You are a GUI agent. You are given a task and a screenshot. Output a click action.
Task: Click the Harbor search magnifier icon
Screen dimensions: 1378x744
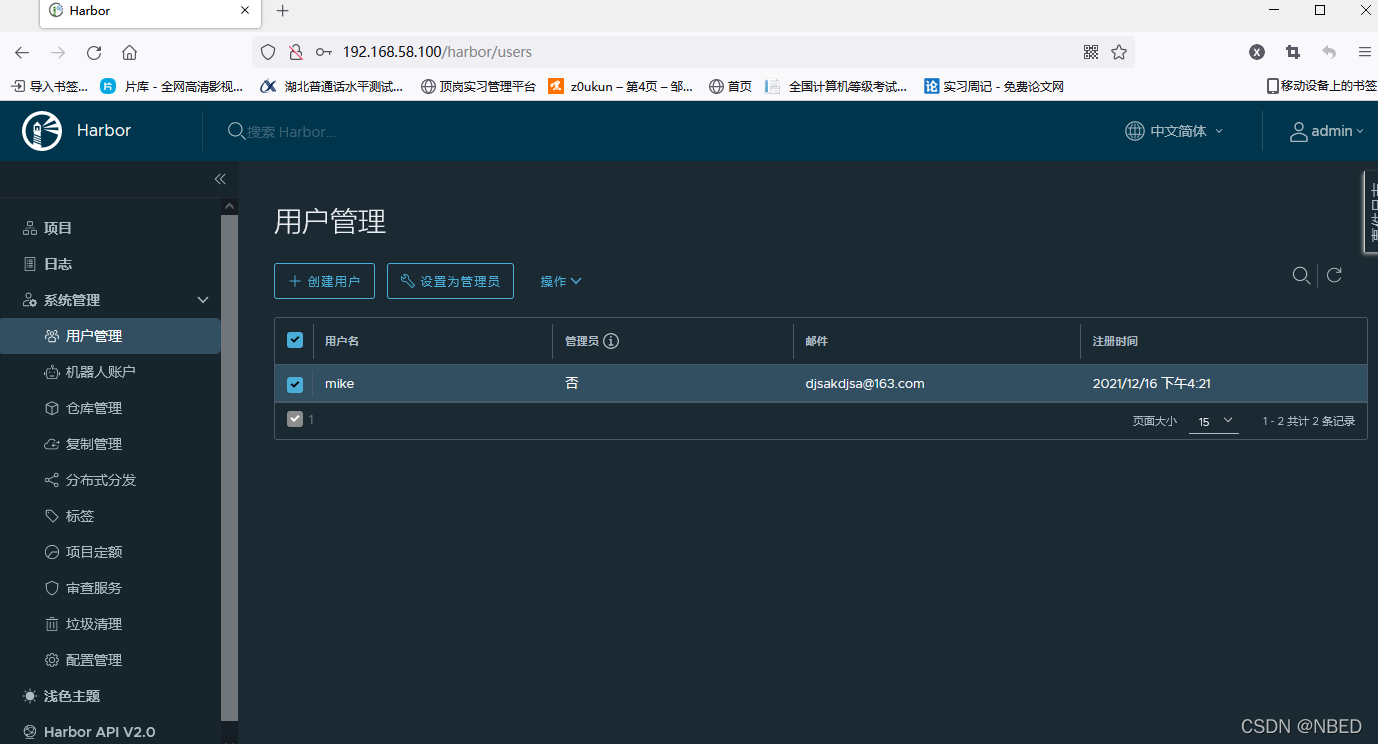(x=236, y=131)
